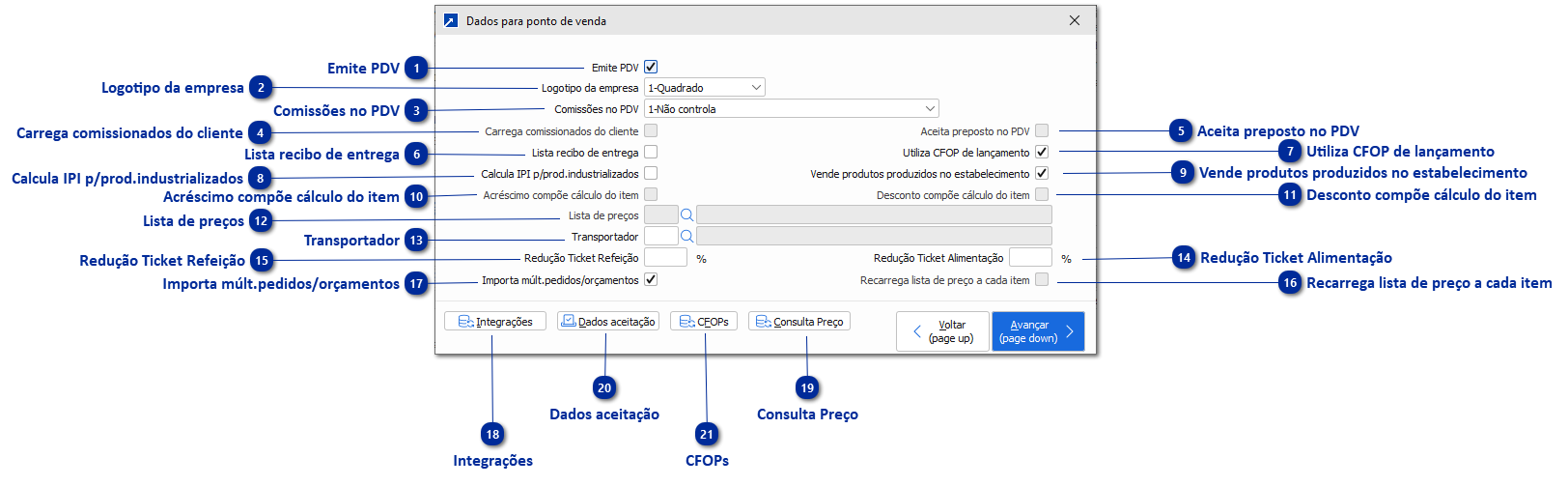Uncheck the Emite PDV checkbox
The image size is (1568, 486).
click(x=651, y=67)
